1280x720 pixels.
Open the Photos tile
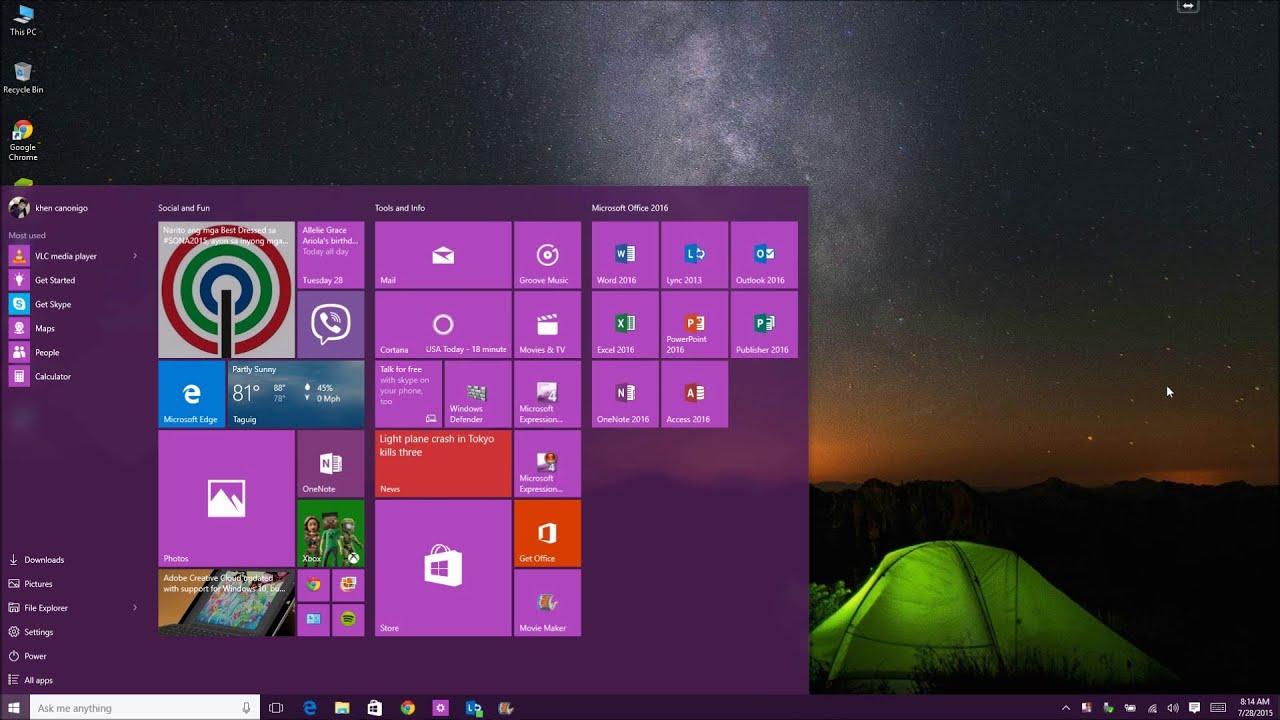tap(226, 498)
